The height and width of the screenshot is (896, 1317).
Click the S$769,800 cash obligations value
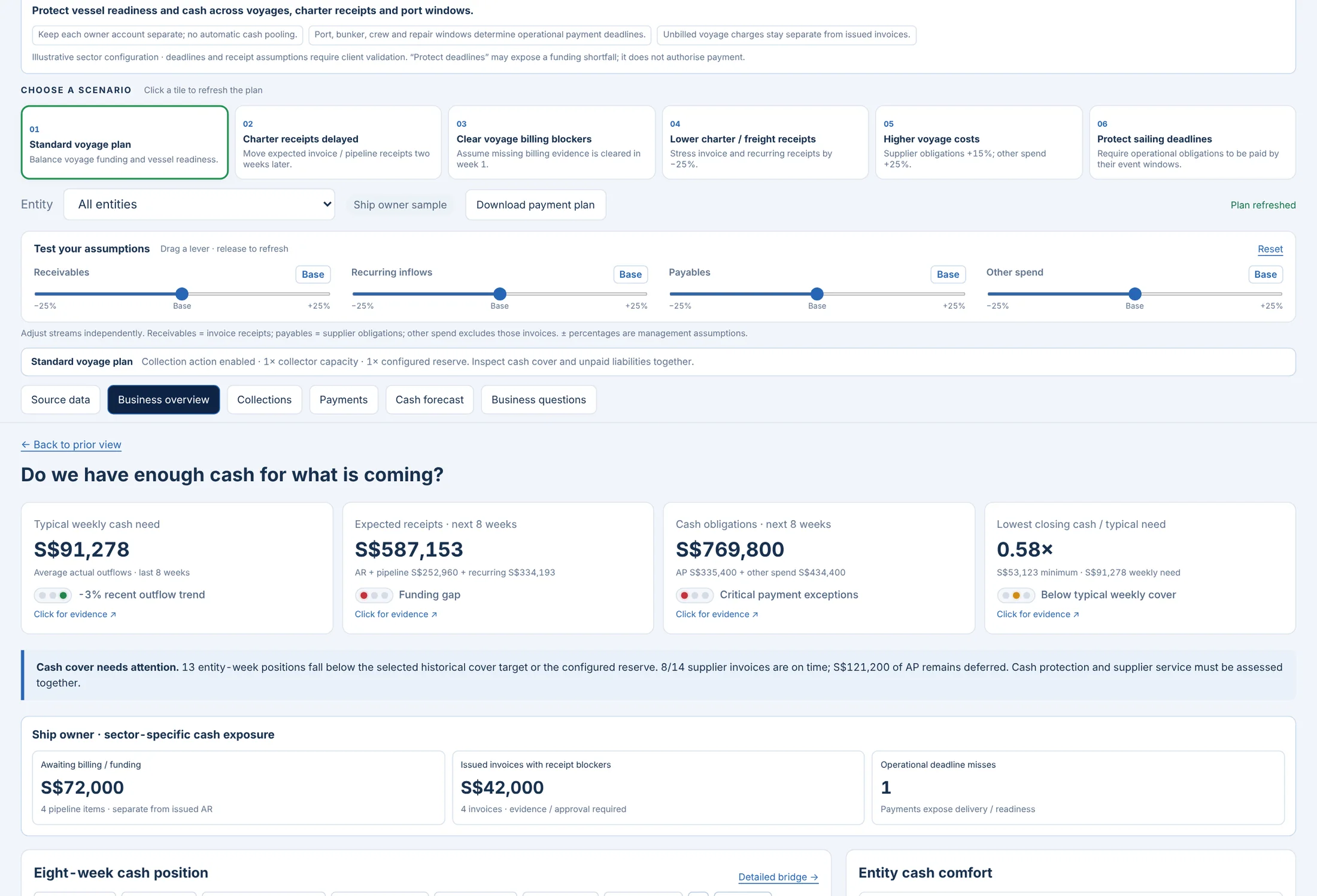point(730,549)
